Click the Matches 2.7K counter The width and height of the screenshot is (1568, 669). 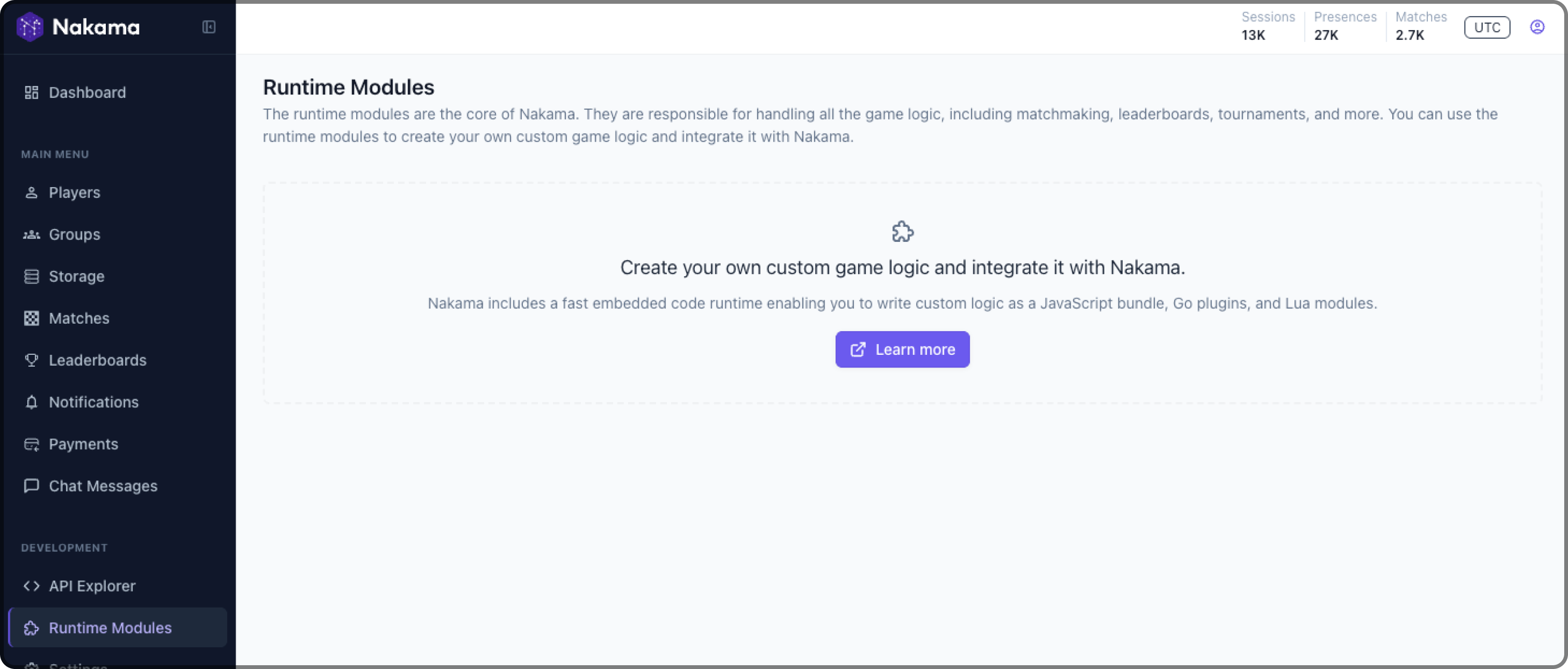tap(1421, 26)
